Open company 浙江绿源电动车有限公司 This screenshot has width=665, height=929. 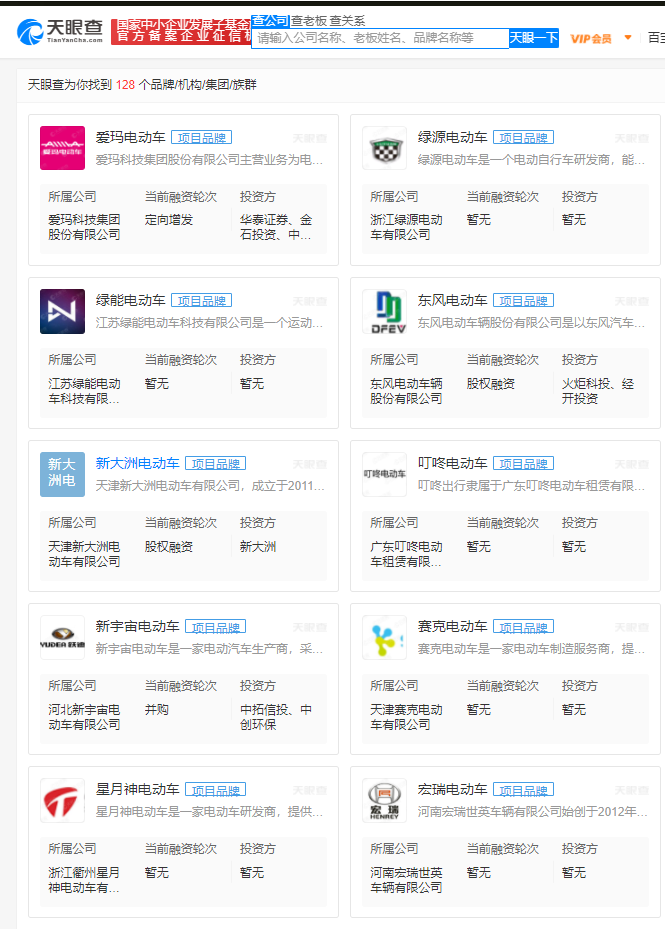click(x=406, y=227)
